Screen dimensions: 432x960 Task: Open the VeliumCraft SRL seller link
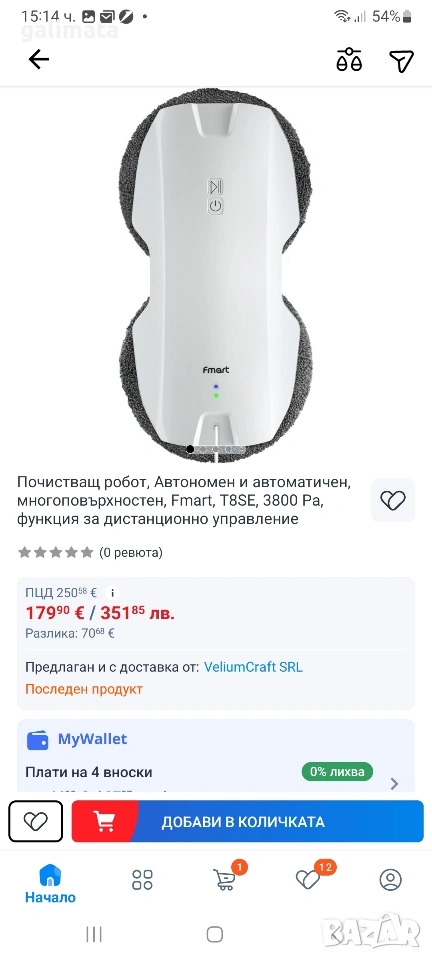[x=253, y=667]
